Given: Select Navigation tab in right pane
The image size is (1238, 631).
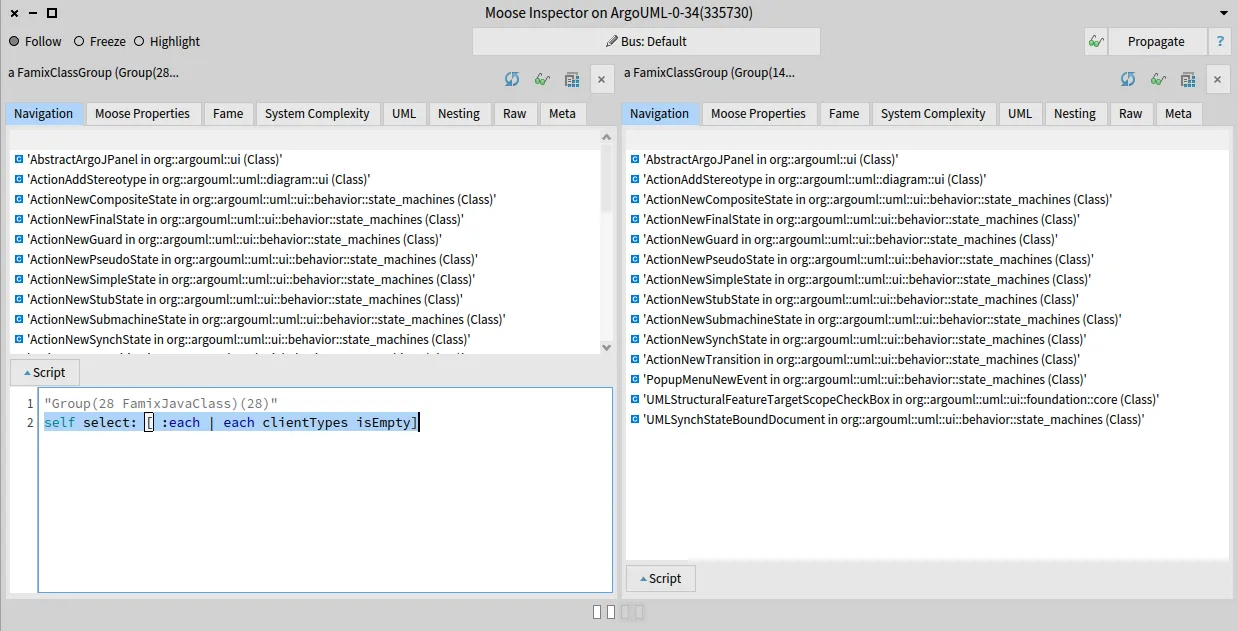Looking at the screenshot, I should pos(659,113).
